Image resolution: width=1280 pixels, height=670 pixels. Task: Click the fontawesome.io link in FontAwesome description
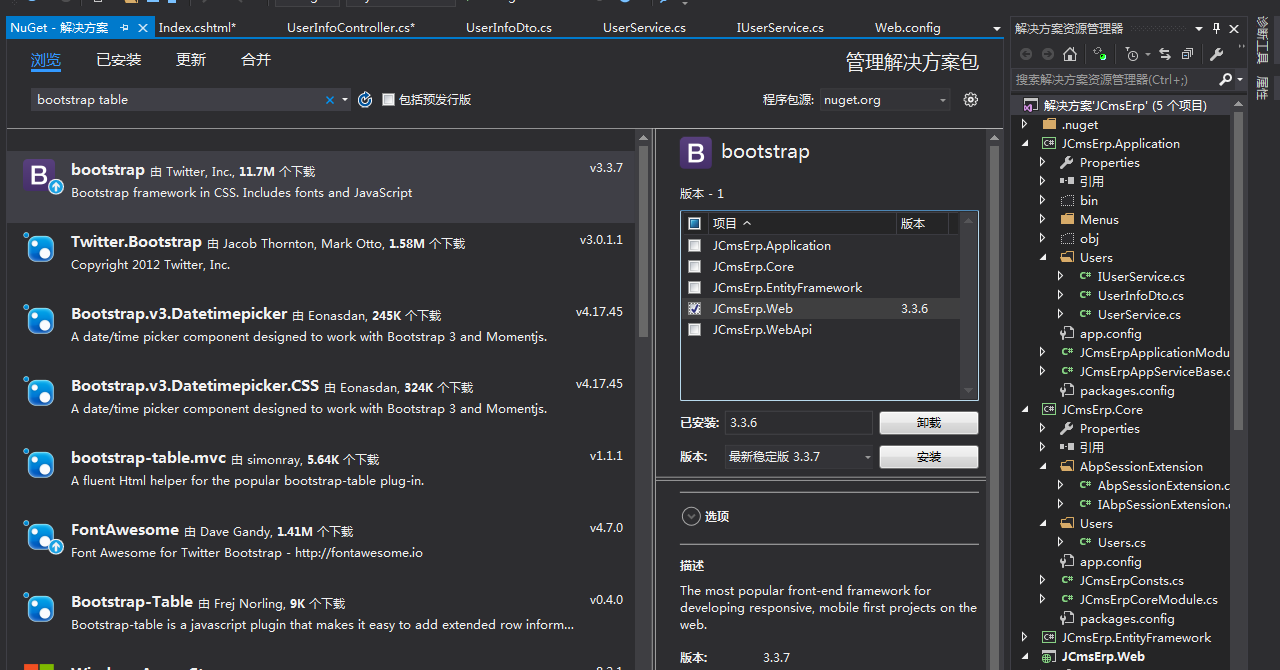359,553
